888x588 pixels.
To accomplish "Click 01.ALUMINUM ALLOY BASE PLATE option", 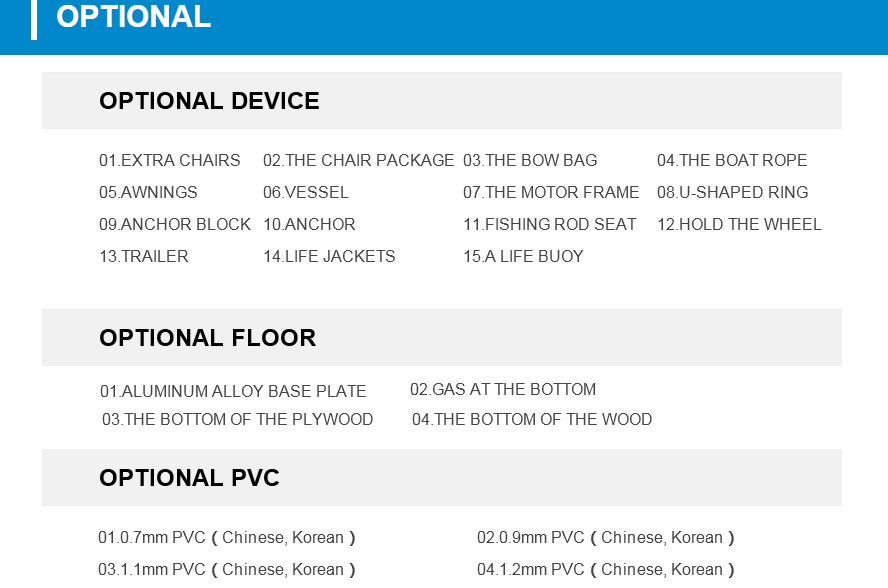I will click(233, 391).
